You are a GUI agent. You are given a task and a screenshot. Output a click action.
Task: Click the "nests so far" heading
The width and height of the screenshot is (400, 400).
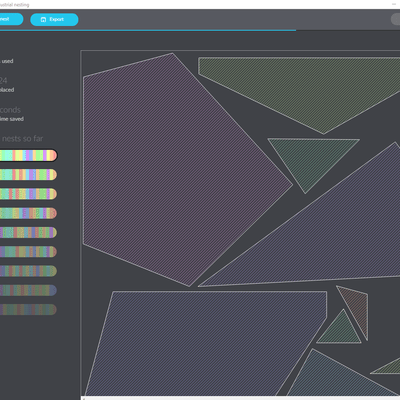pyautogui.click(x=23, y=139)
